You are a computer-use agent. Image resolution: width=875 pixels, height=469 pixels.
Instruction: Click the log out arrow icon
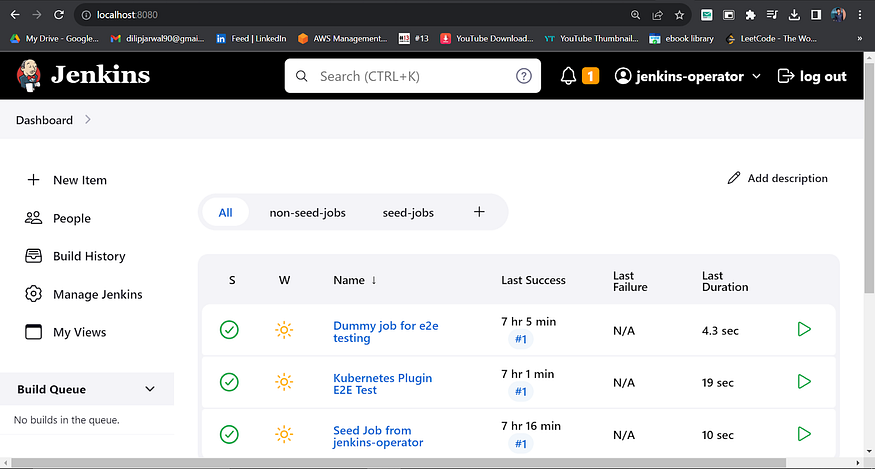click(786, 76)
